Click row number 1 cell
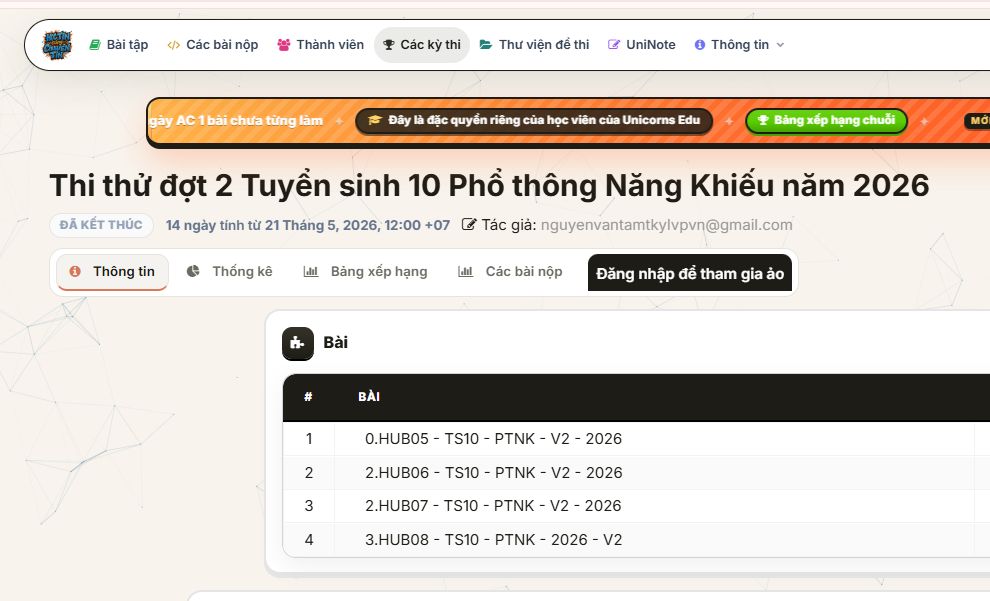The height and width of the screenshot is (601, 990). coord(309,439)
